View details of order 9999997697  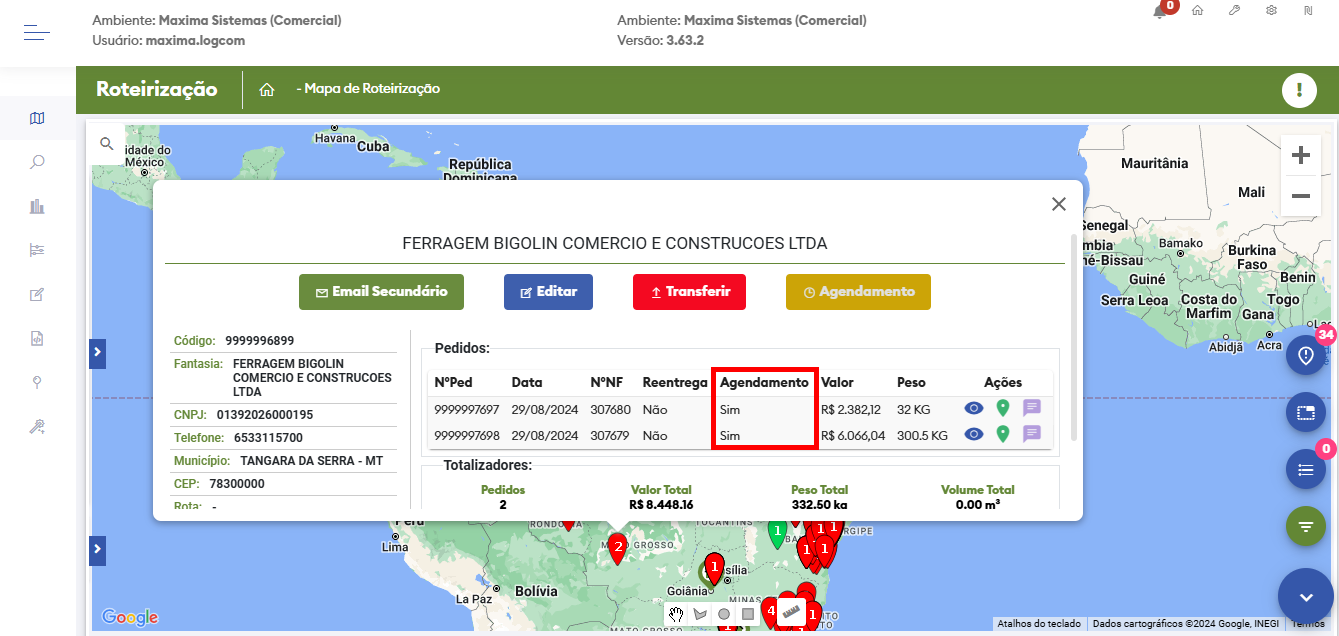pos(973,408)
